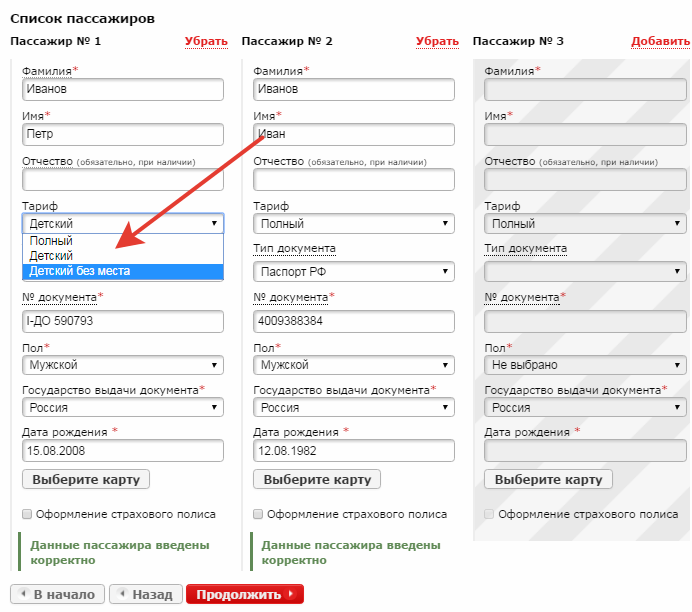This screenshot has height=612, width=692.
Task: Toggle insurance policy checkbox for passenger 3
Action: (489, 514)
